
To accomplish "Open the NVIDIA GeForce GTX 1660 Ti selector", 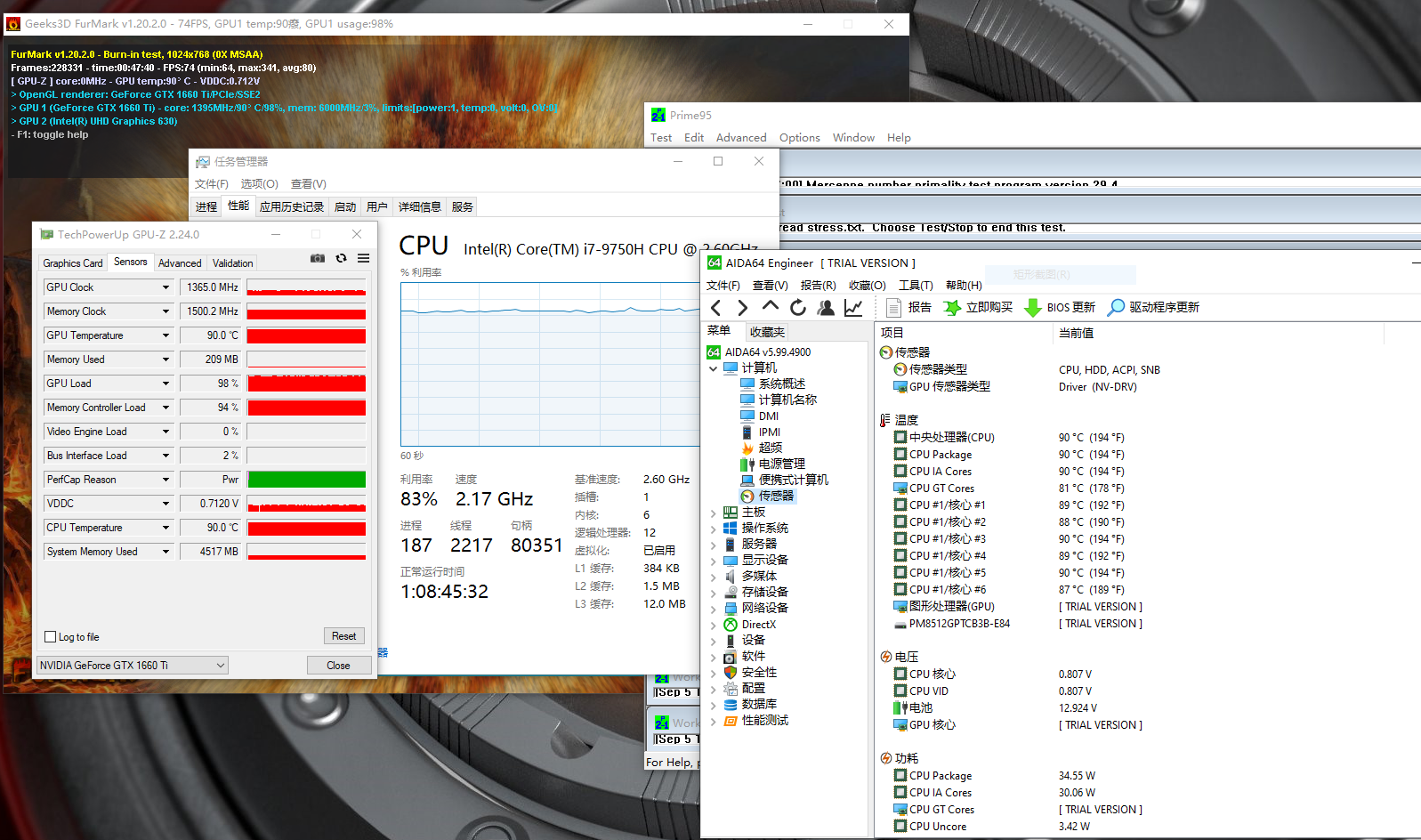I will point(133,666).
